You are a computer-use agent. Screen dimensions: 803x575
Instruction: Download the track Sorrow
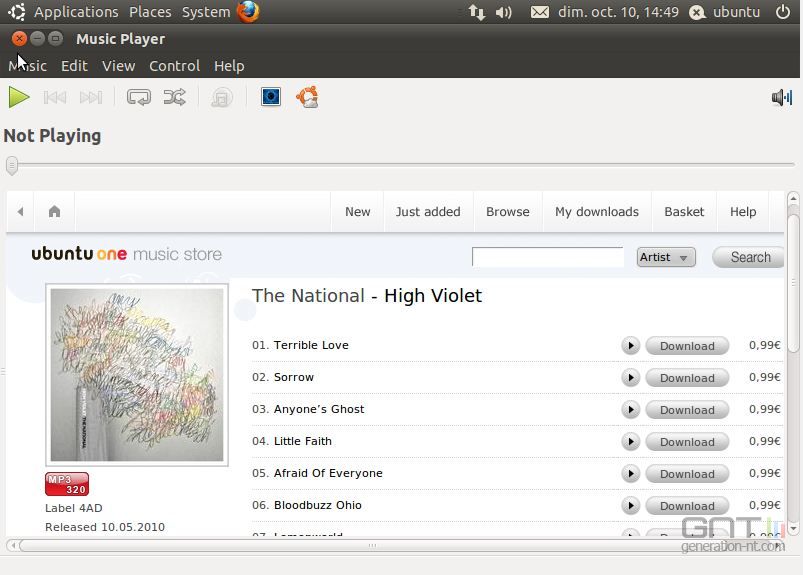[x=687, y=378]
